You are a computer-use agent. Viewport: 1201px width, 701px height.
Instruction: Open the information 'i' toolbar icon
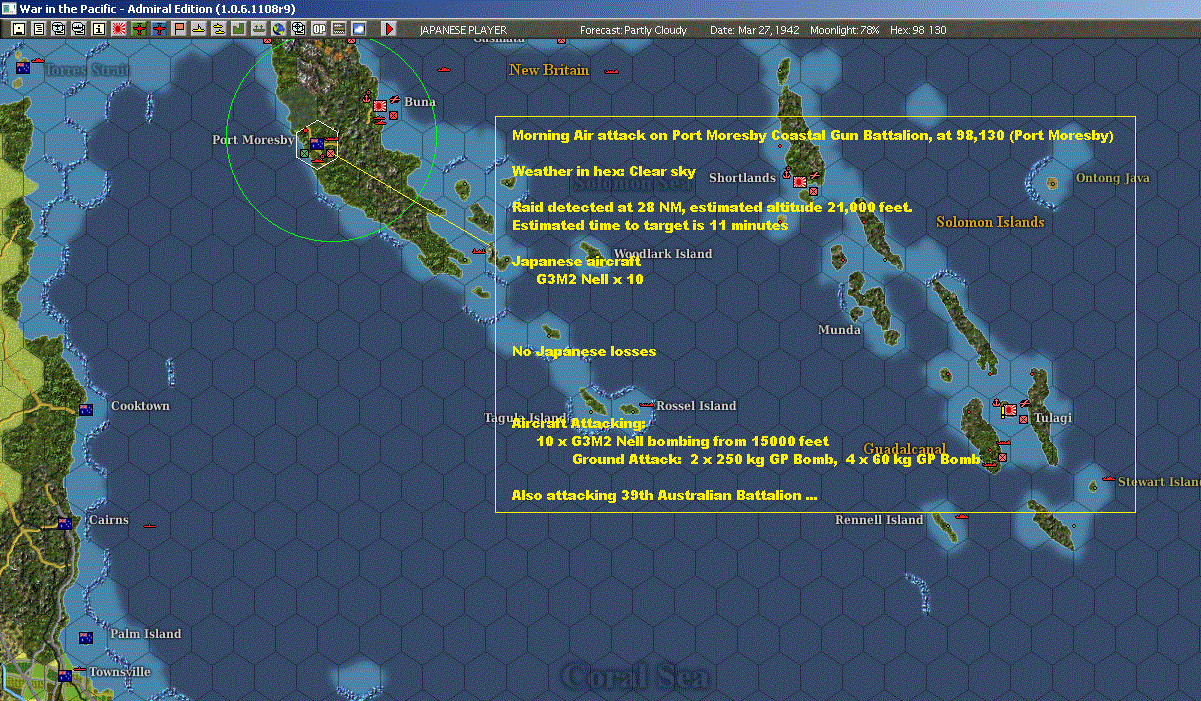(98, 29)
